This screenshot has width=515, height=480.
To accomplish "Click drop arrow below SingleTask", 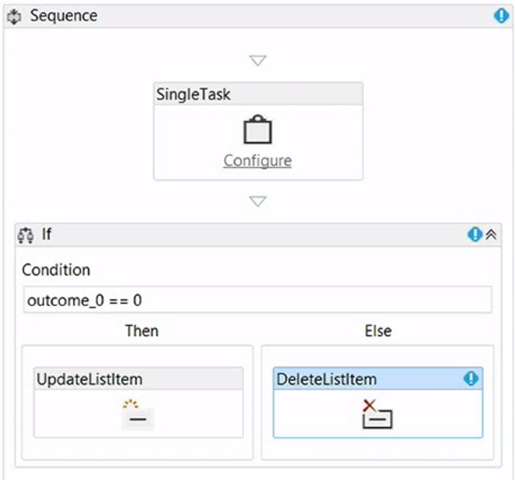I will 258,201.
